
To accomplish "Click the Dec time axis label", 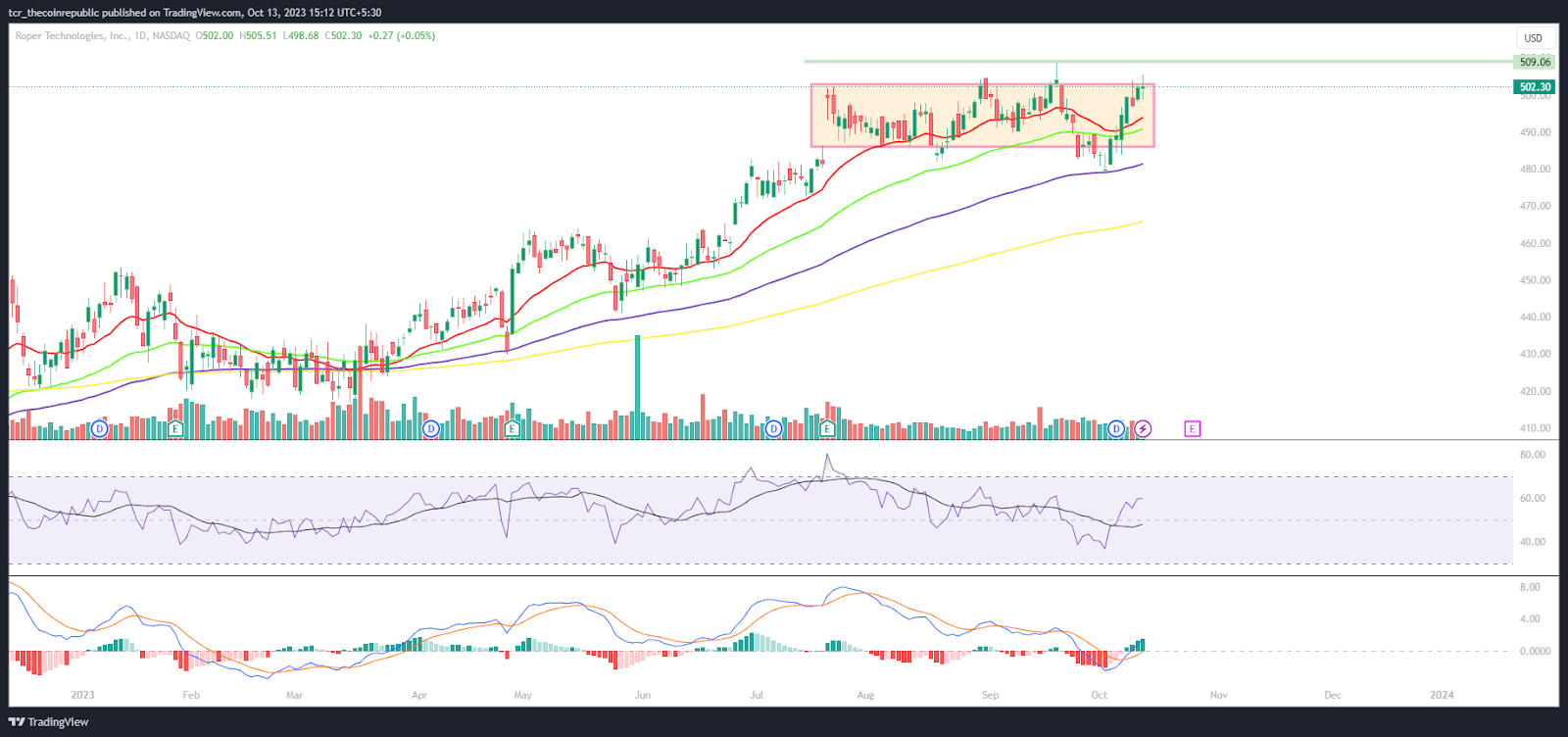I will (x=1333, y=695).
